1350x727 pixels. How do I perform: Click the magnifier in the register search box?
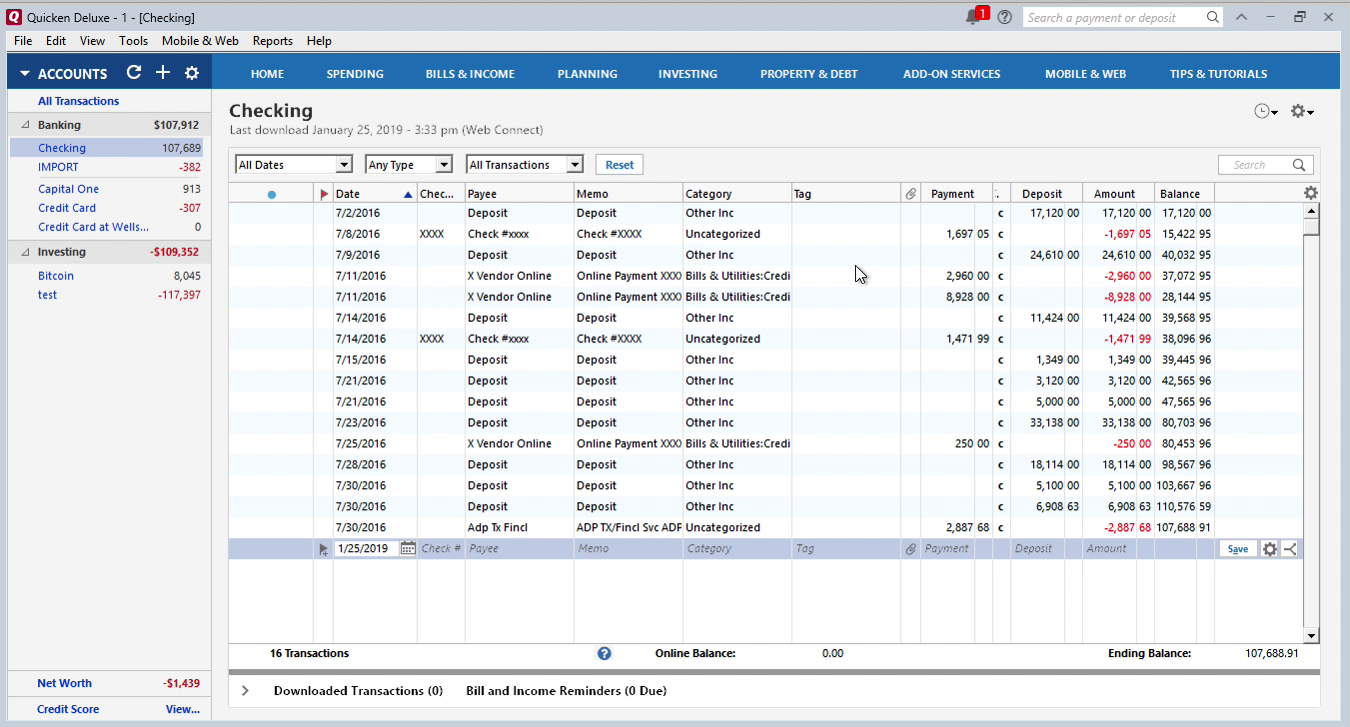pyautogui.click(x=1299, y=165)
